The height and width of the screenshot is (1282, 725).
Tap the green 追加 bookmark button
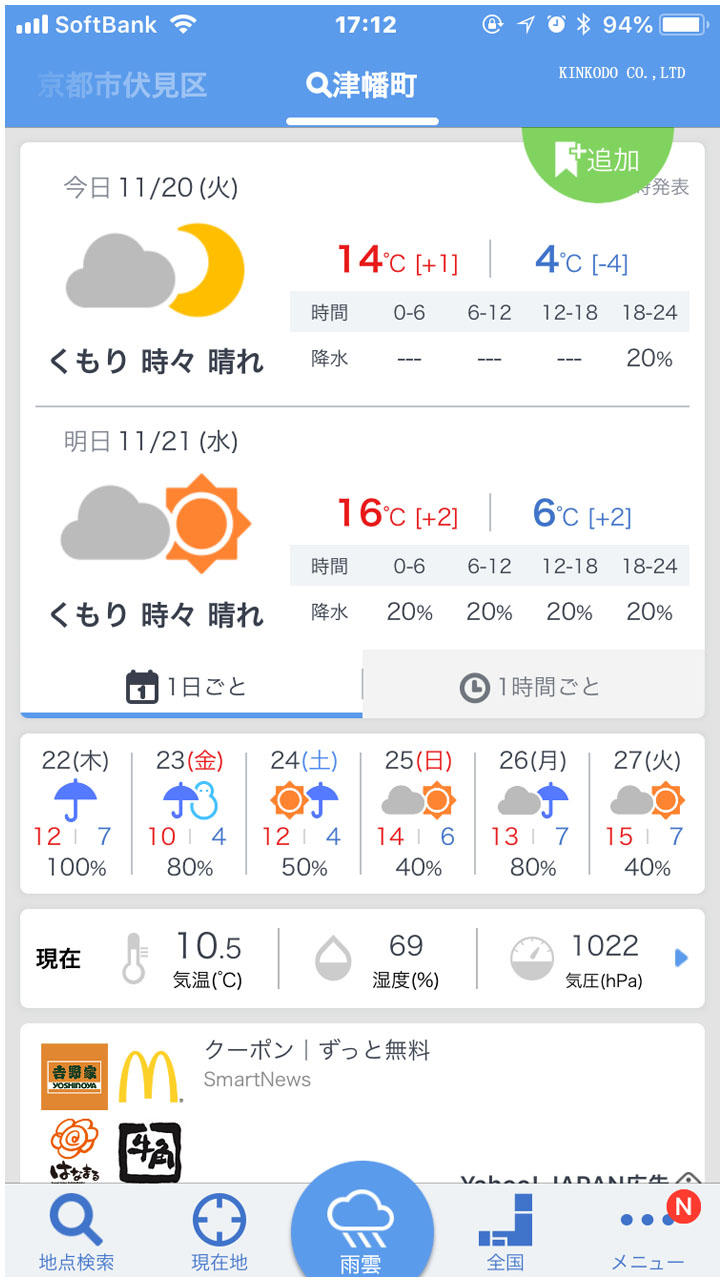click(598, 160)
